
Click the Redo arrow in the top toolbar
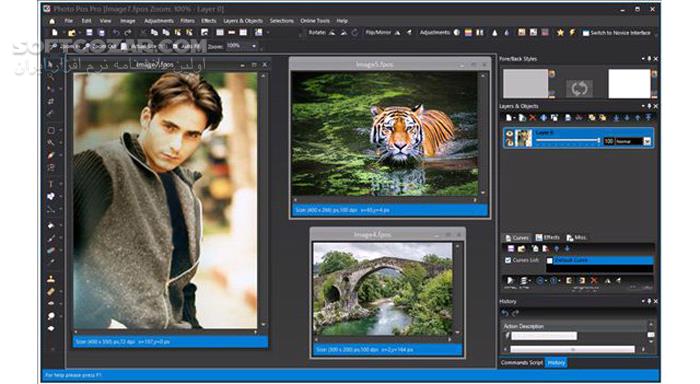click(x=128, y=33)
